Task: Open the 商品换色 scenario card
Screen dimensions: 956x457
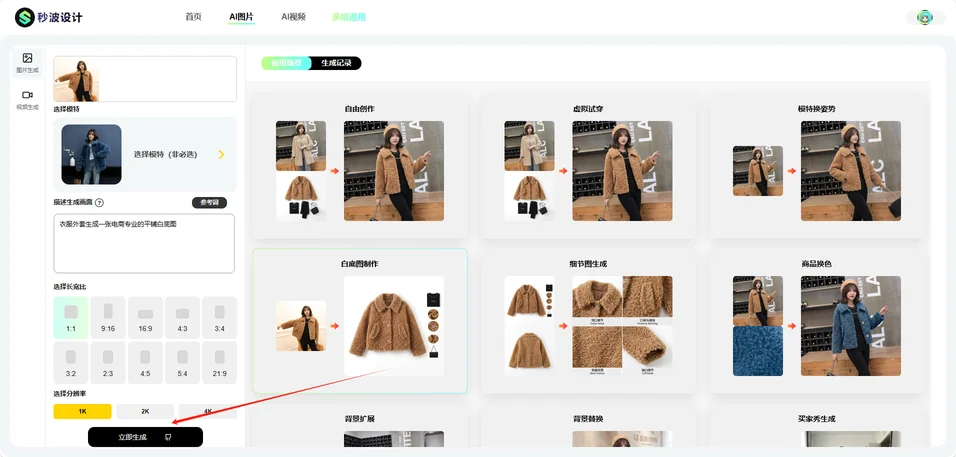Action: pos(817,321)
